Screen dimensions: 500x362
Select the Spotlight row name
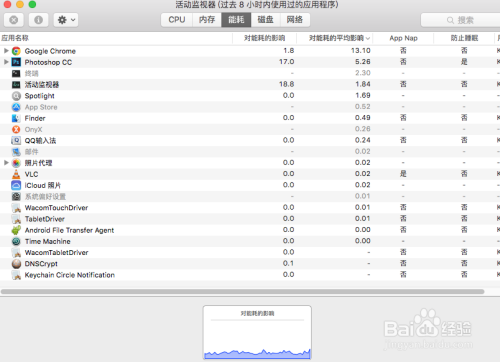coord(40,96)
